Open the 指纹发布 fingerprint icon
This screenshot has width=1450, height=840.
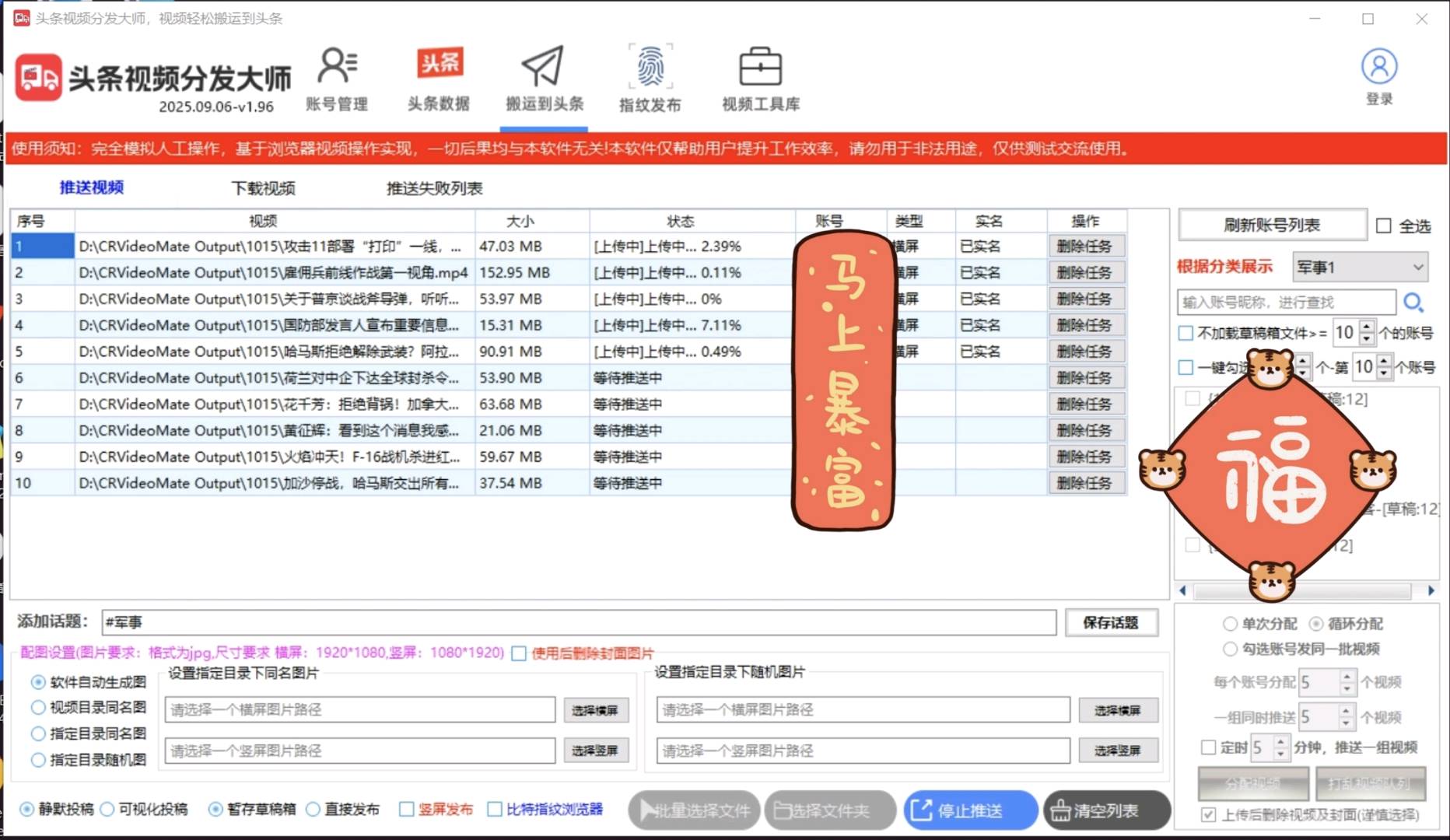click(x=650, y=67)
